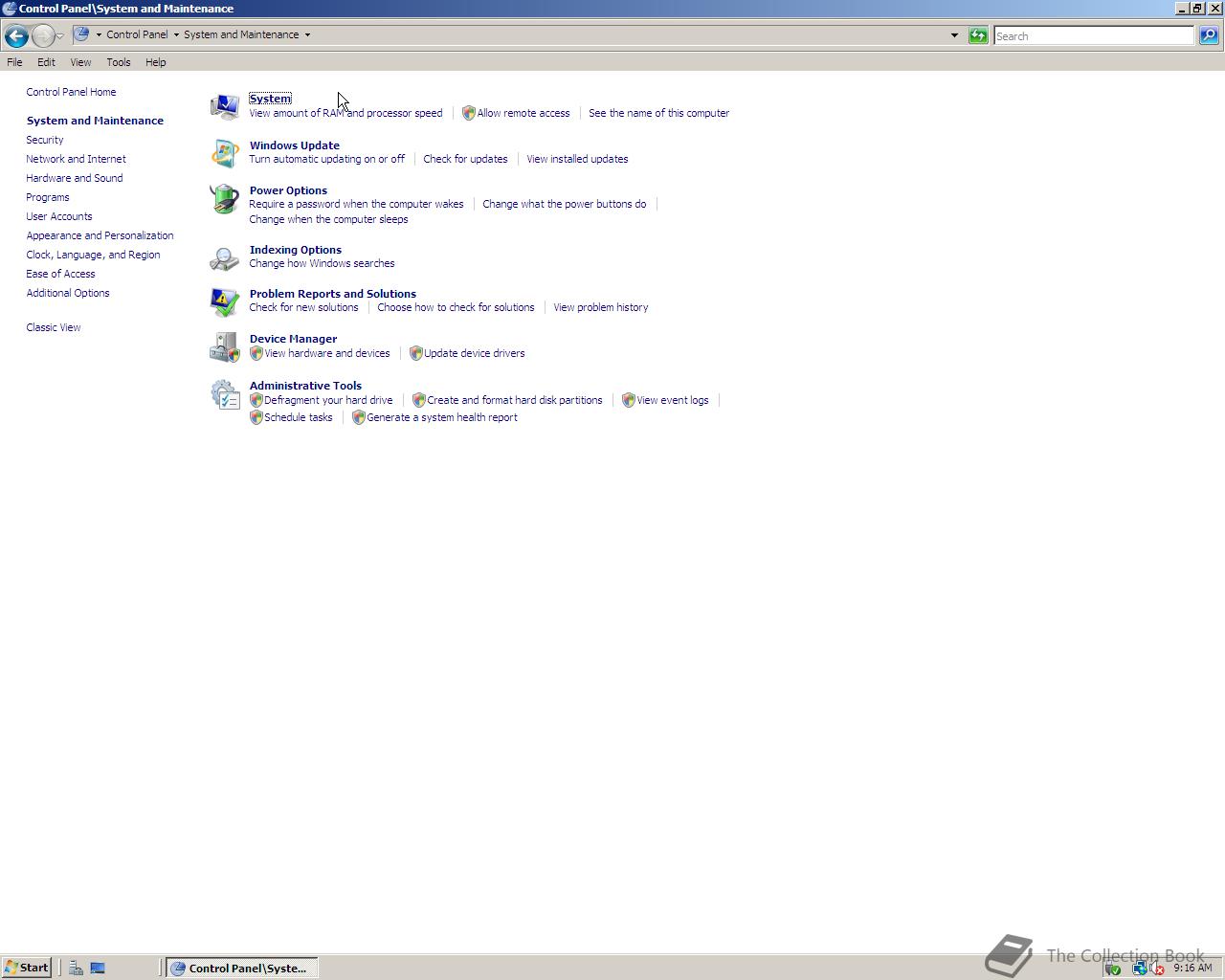Go to Control Panel Home

tap(71, 92)
